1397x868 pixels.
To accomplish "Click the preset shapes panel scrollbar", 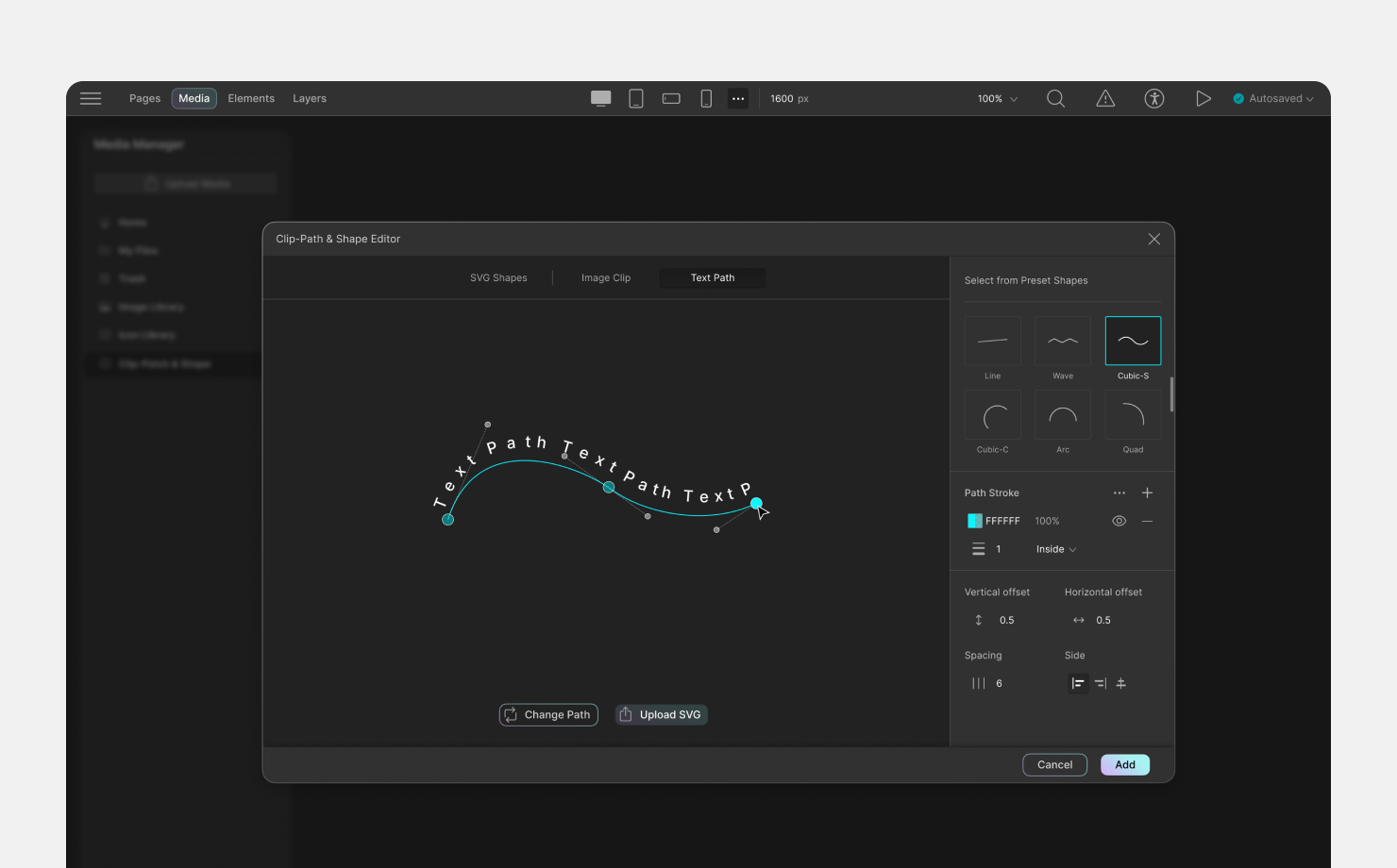I will coord(1171,394).
